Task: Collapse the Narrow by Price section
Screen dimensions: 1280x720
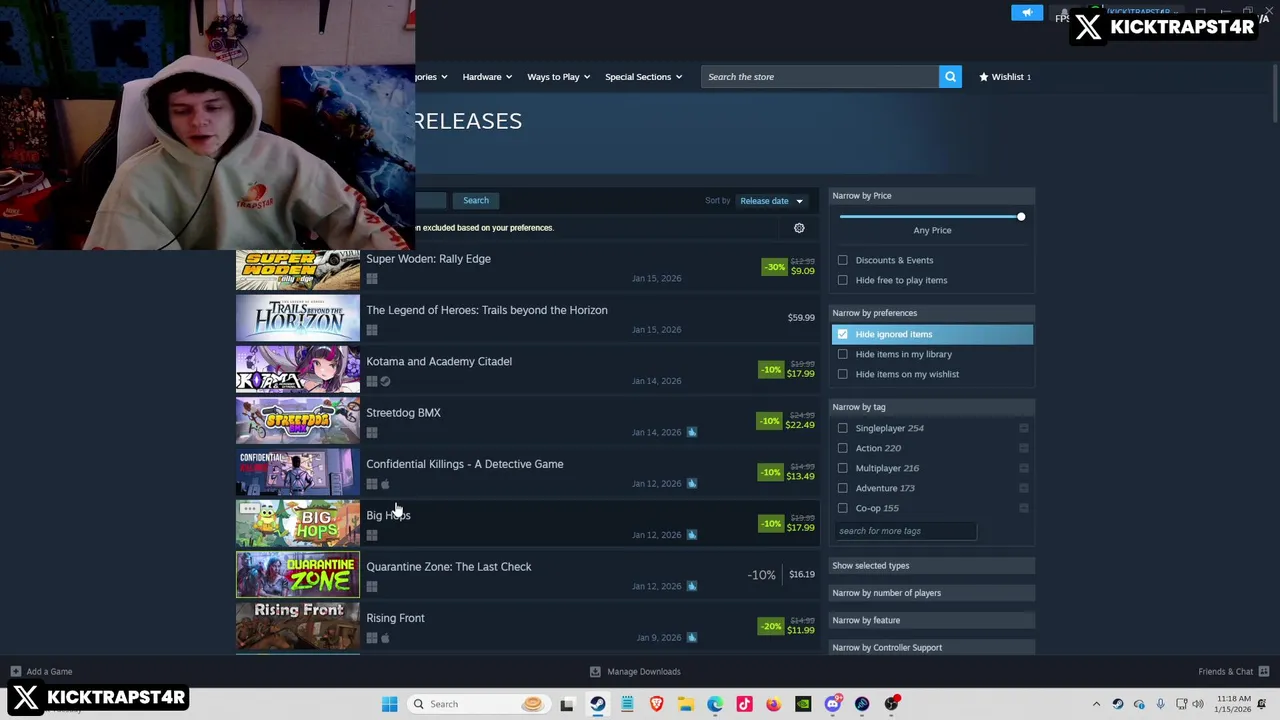Action: [x=932, y=196]
